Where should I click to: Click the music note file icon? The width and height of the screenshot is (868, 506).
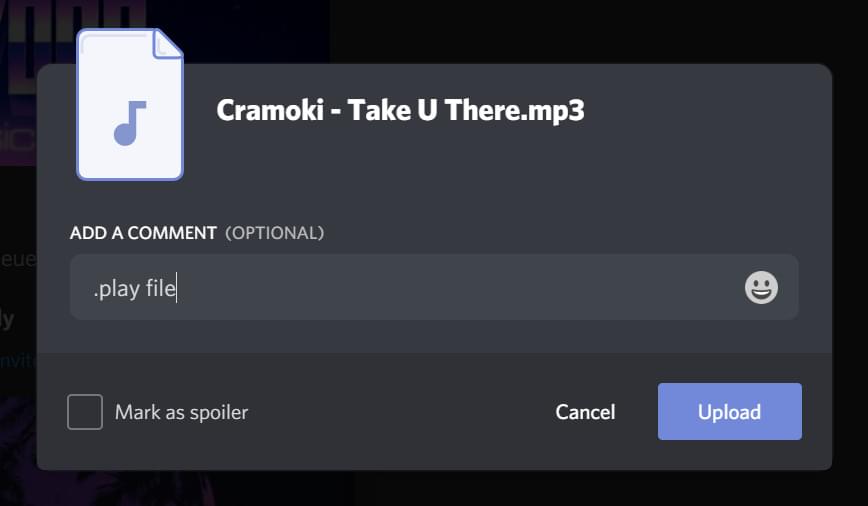(x=130, y=123)
